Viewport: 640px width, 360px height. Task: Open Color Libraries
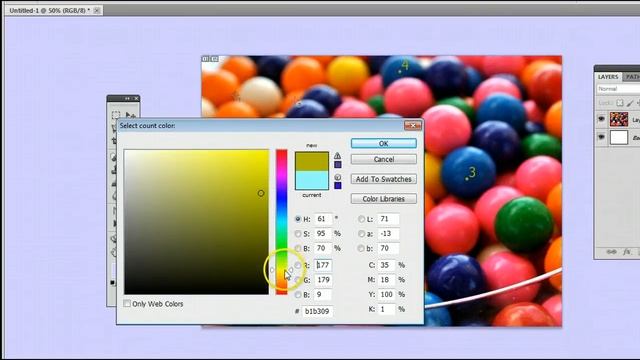point(384,199)
